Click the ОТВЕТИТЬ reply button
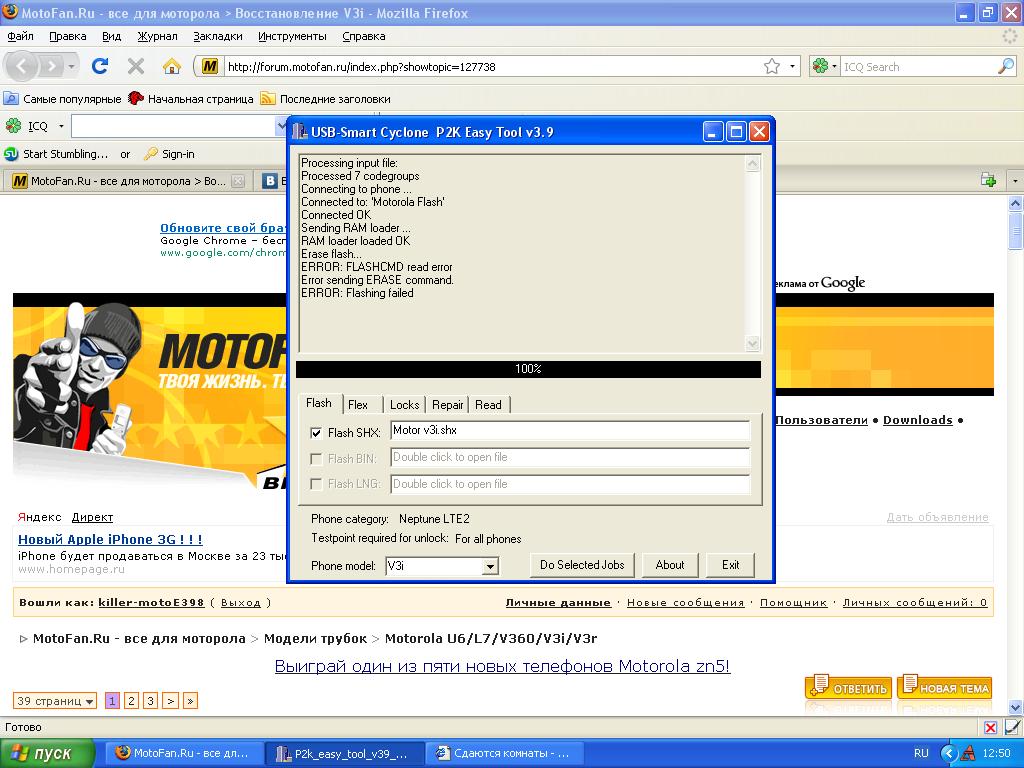 tap(849, 688)
